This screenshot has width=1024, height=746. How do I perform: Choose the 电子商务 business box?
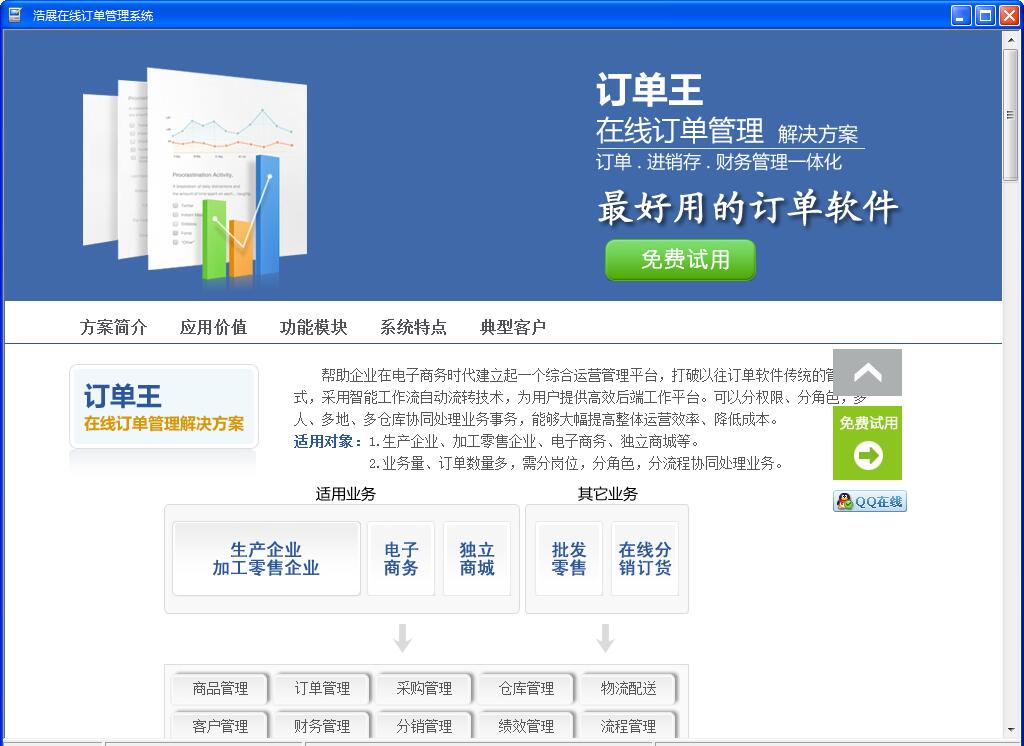[x=401, y=559]
